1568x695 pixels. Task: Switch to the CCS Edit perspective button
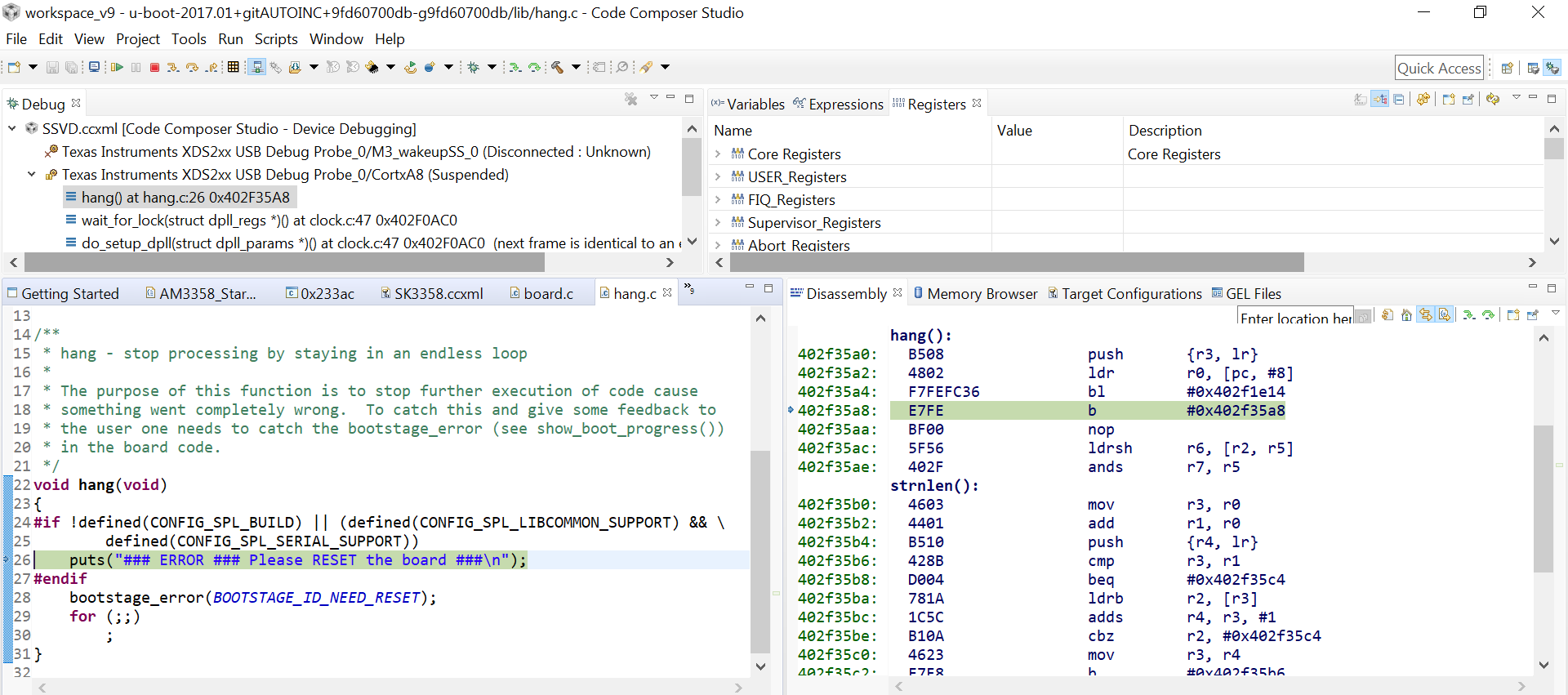1533,68
